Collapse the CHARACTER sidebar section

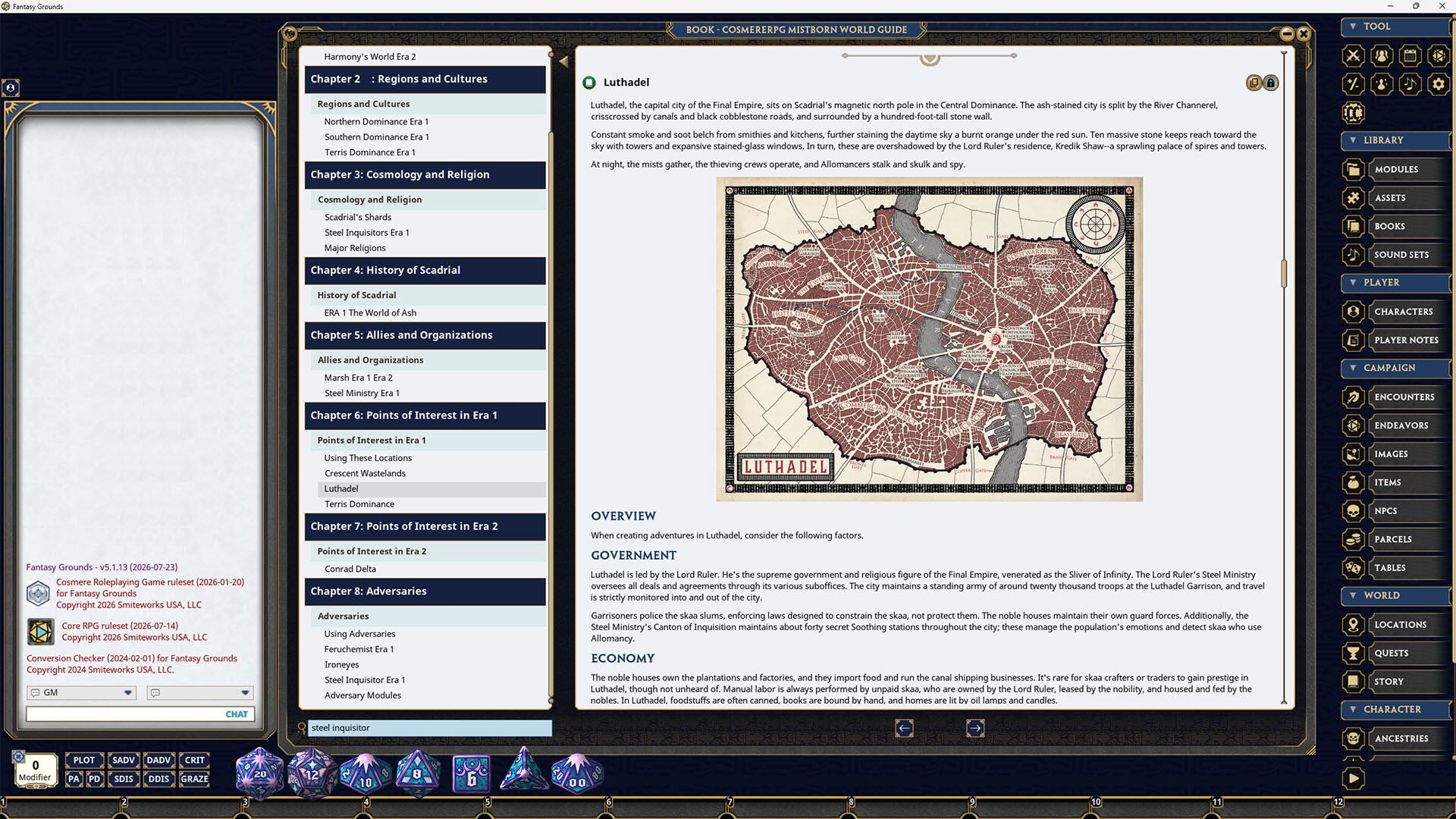(x=1395, y=710)
